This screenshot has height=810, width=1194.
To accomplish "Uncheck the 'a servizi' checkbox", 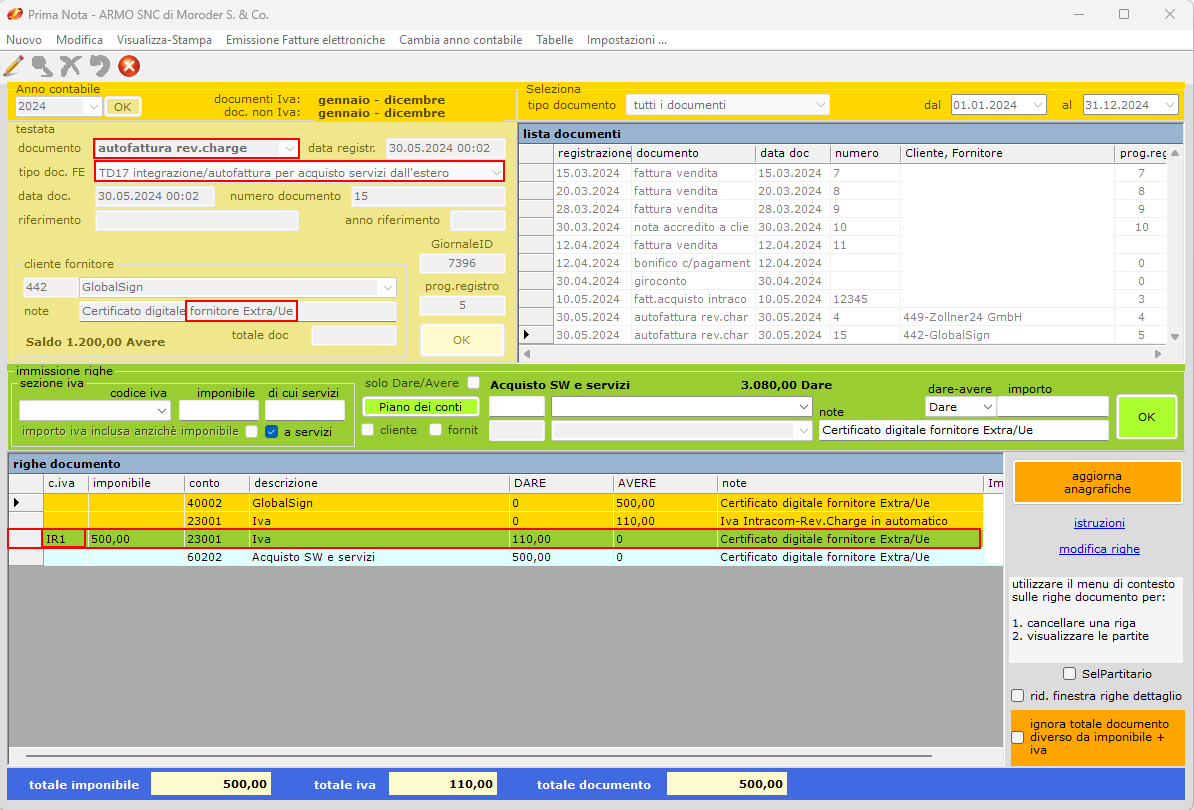I will 272,432.
